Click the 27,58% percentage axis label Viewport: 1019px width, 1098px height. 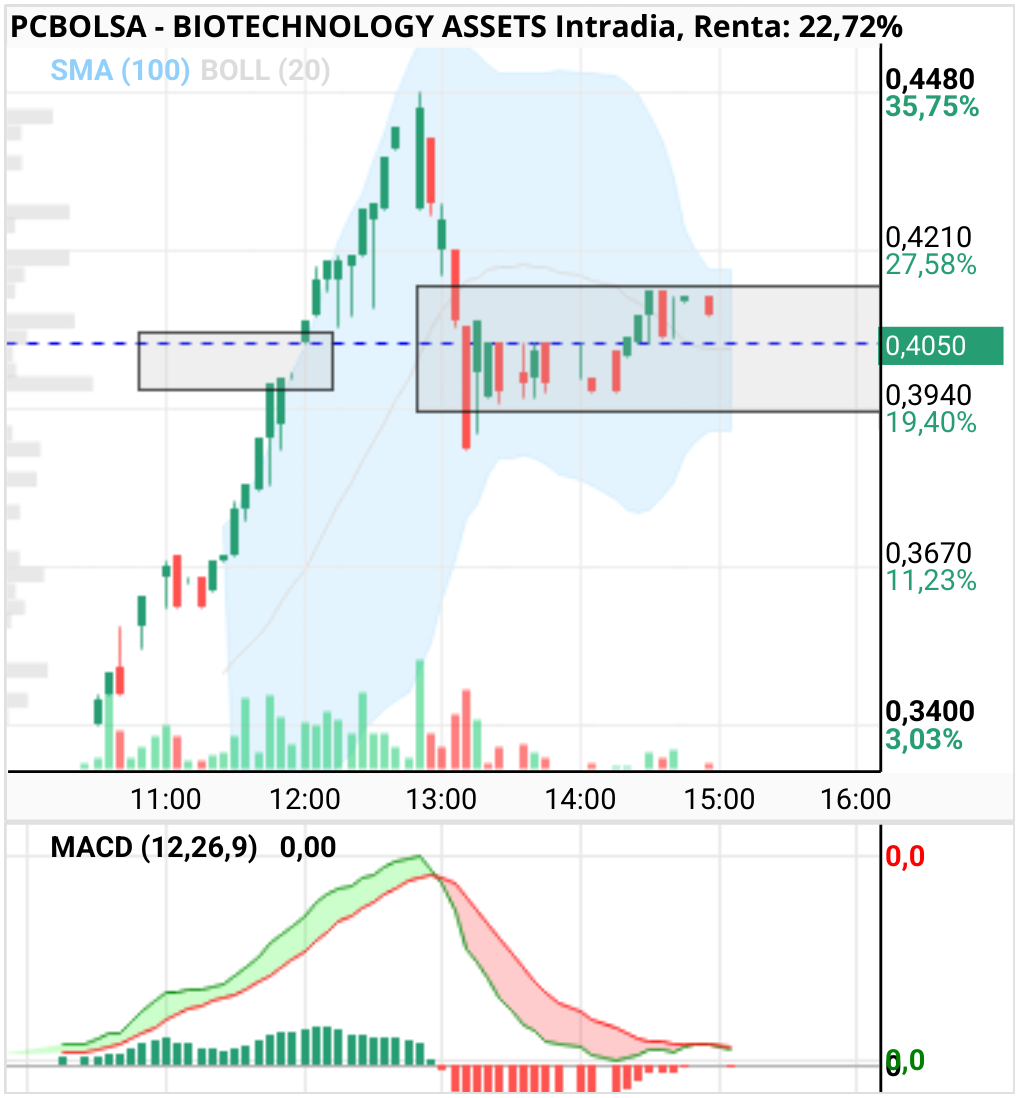(931, 265)
